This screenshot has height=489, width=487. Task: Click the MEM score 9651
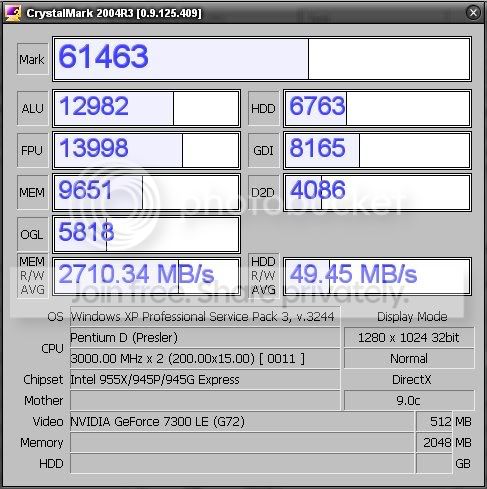pos(146,192)
